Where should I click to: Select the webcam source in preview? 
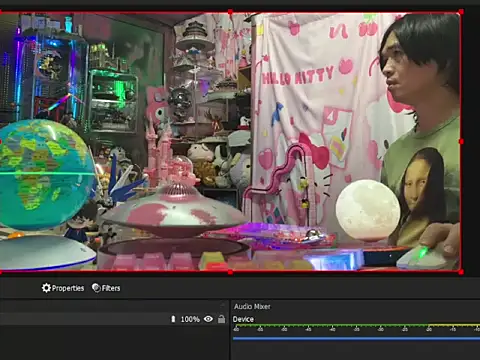pos(230,142)
